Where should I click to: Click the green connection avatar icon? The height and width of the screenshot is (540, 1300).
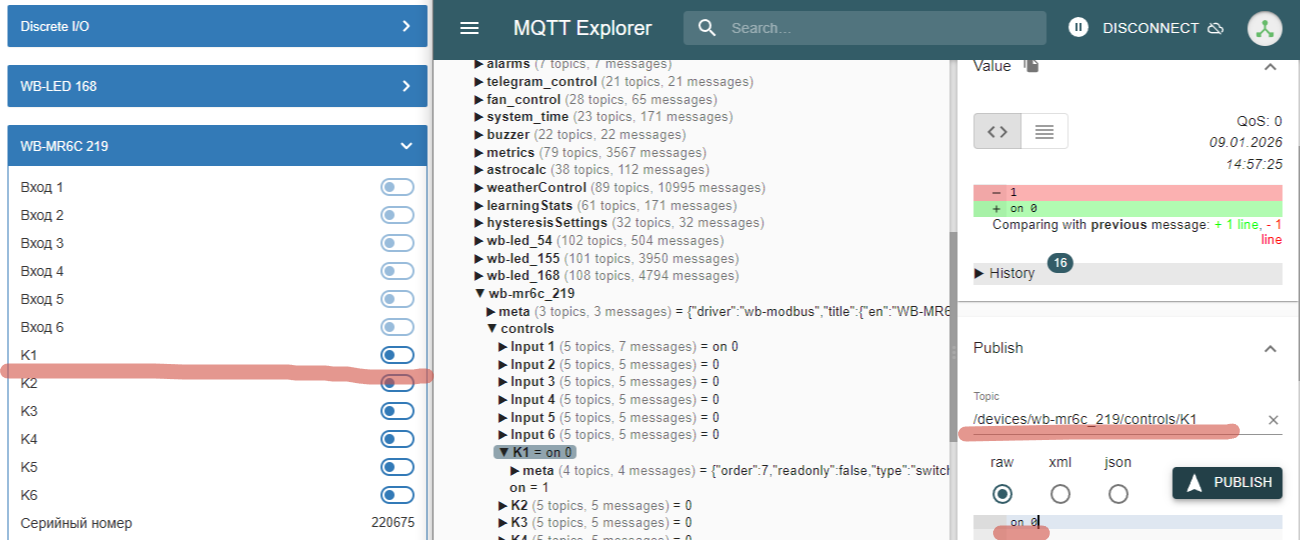(x=1264, y=28)
